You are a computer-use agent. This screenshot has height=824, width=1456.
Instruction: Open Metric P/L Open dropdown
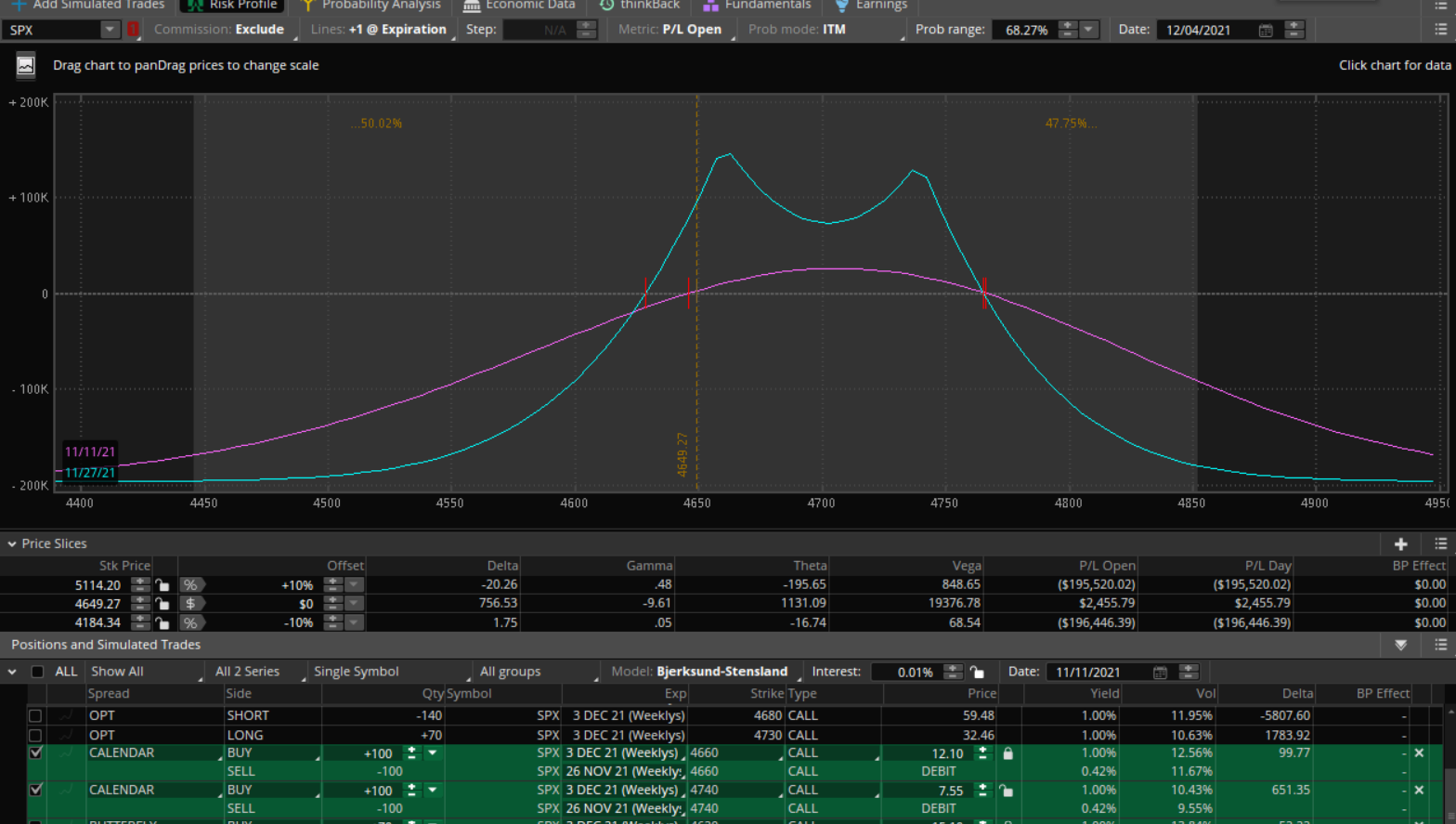[674, 30]
